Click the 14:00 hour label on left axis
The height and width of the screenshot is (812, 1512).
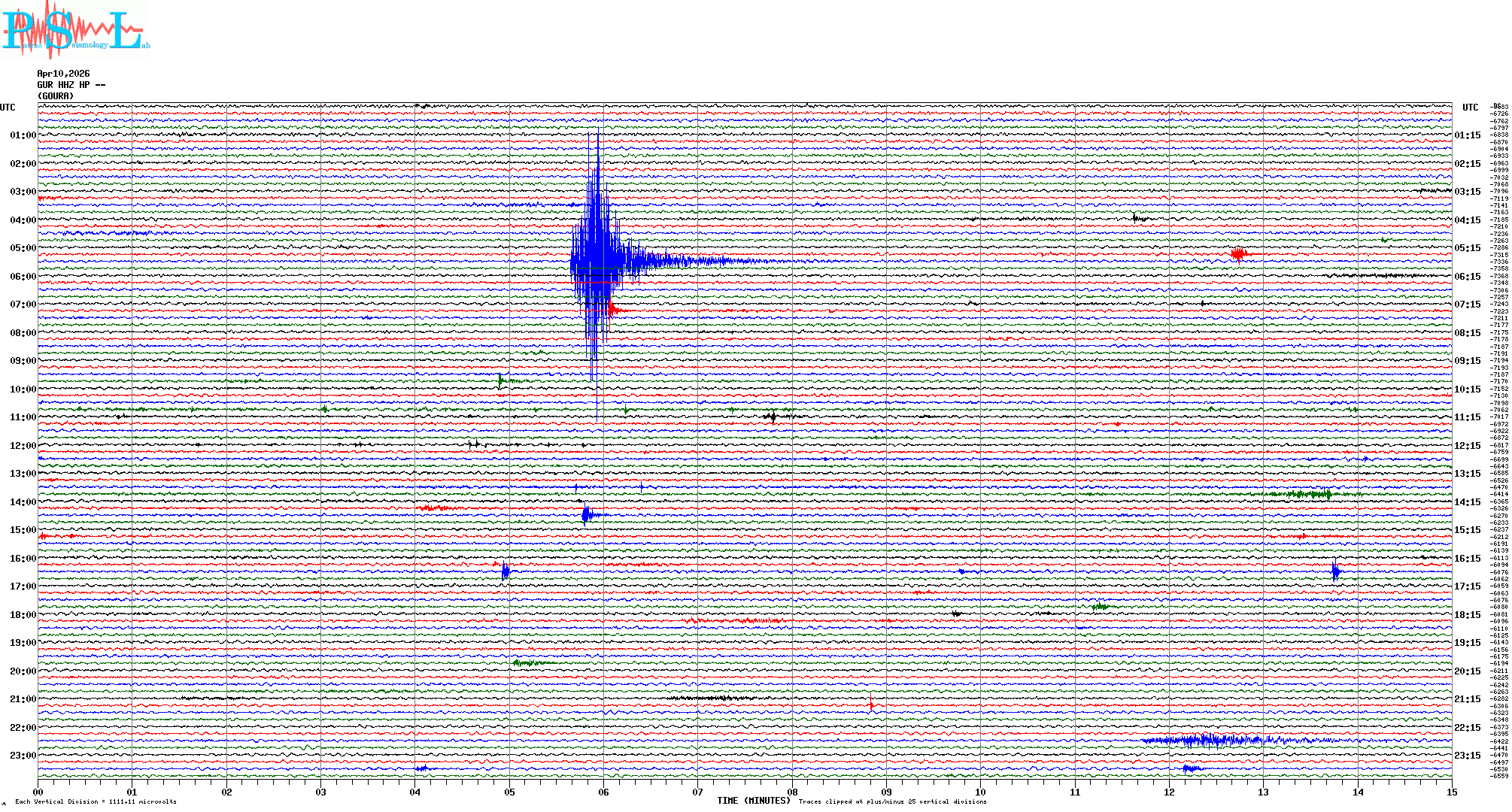click(23, 502)
